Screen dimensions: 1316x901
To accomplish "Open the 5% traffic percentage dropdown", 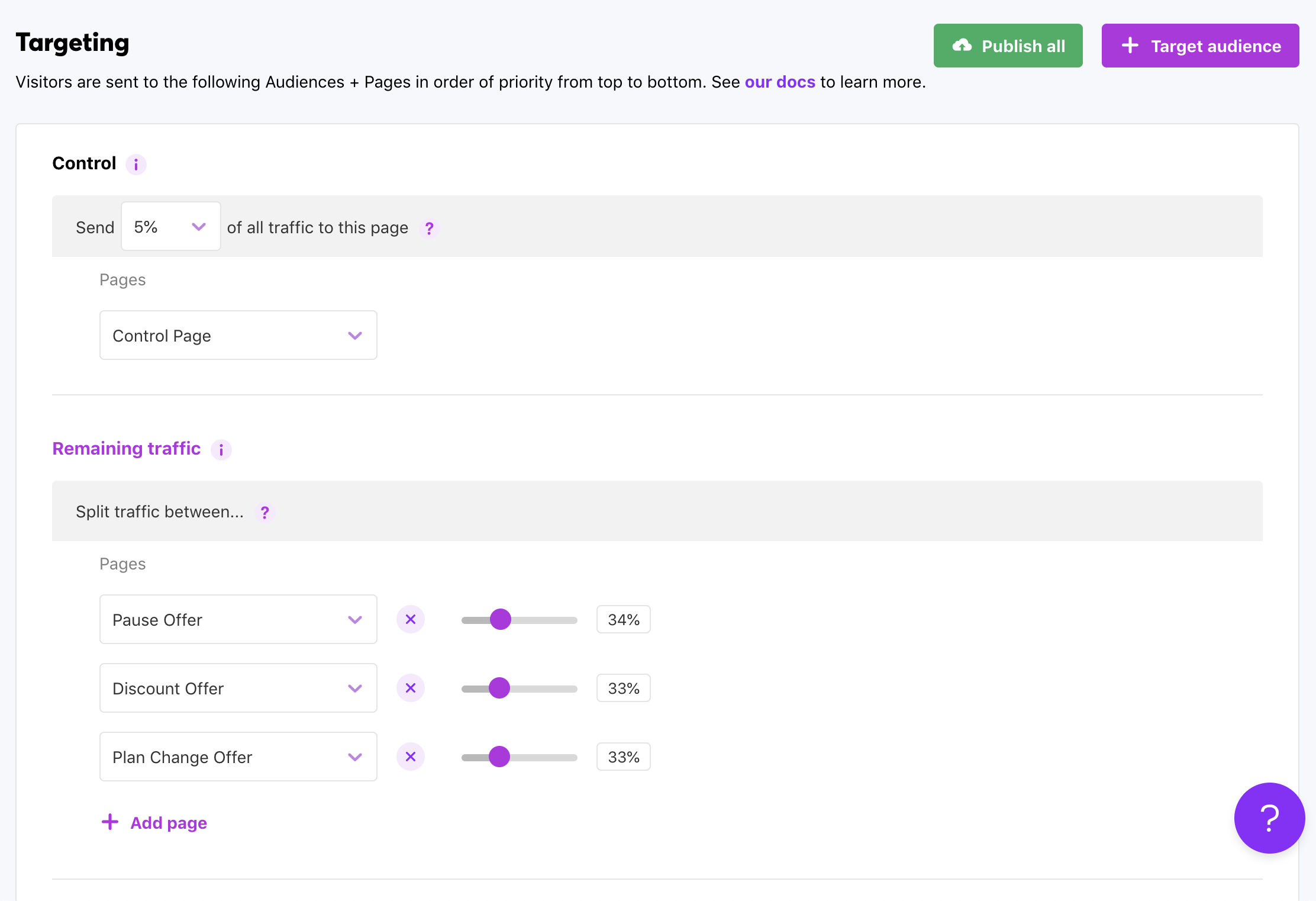I will click(171, 227).
